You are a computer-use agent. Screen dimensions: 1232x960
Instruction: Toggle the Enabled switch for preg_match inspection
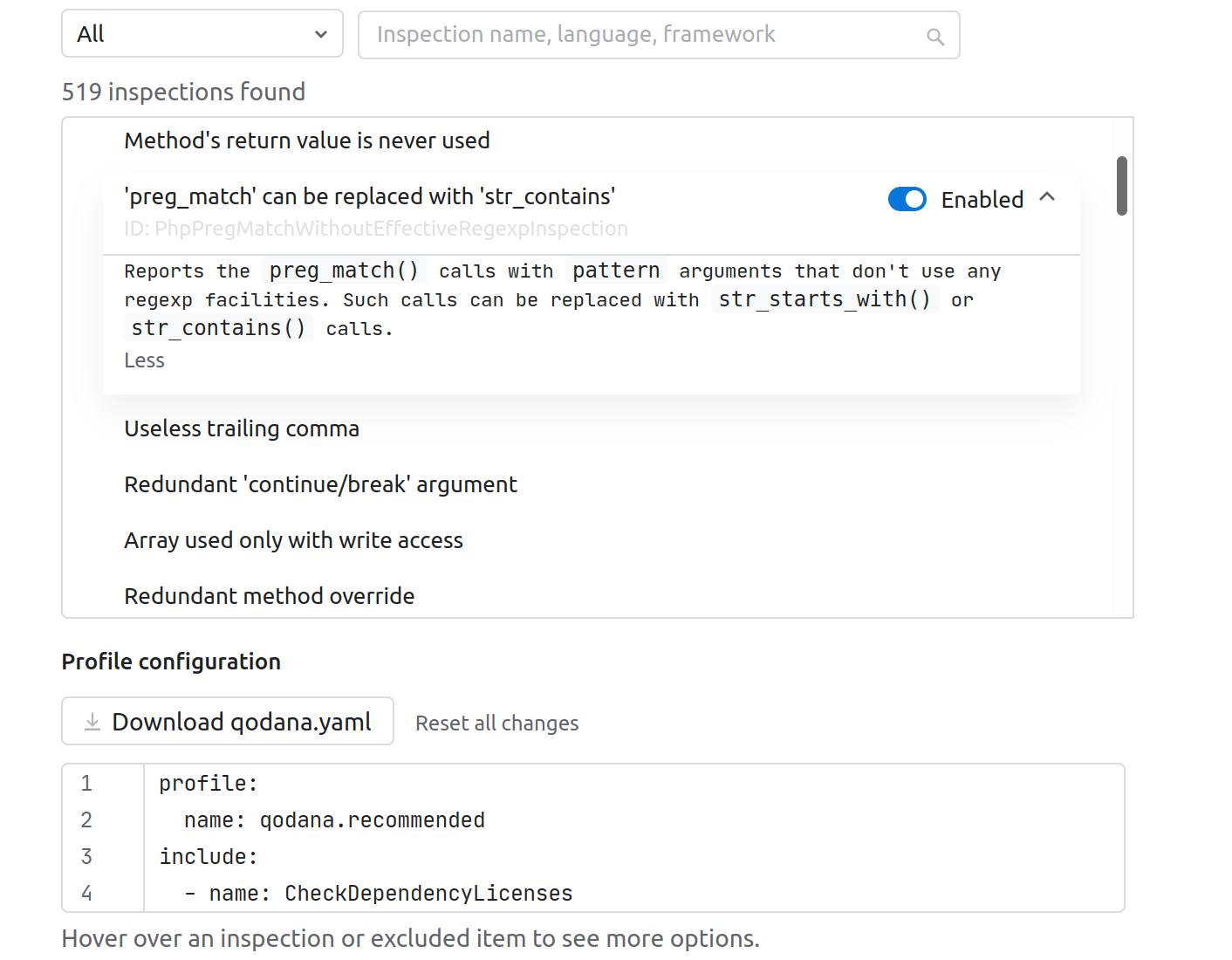click(907, 199)
